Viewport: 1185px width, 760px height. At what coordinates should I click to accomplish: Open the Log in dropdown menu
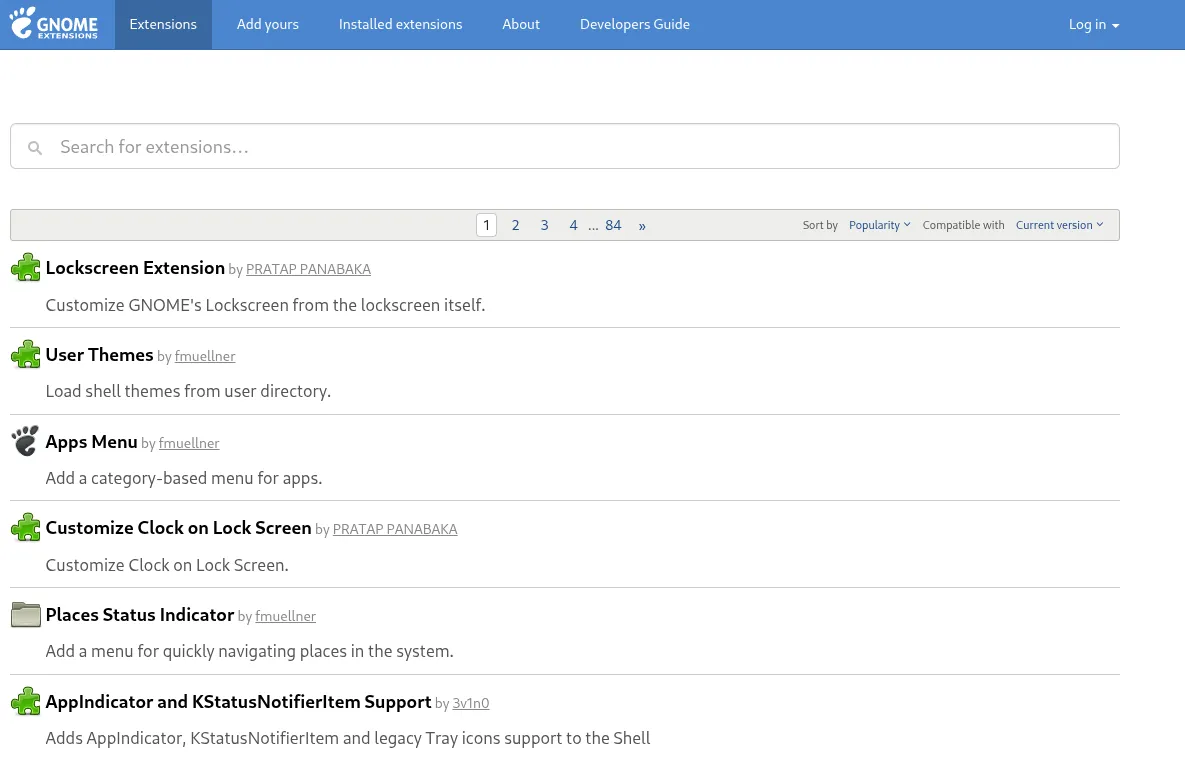(1093, 24)
